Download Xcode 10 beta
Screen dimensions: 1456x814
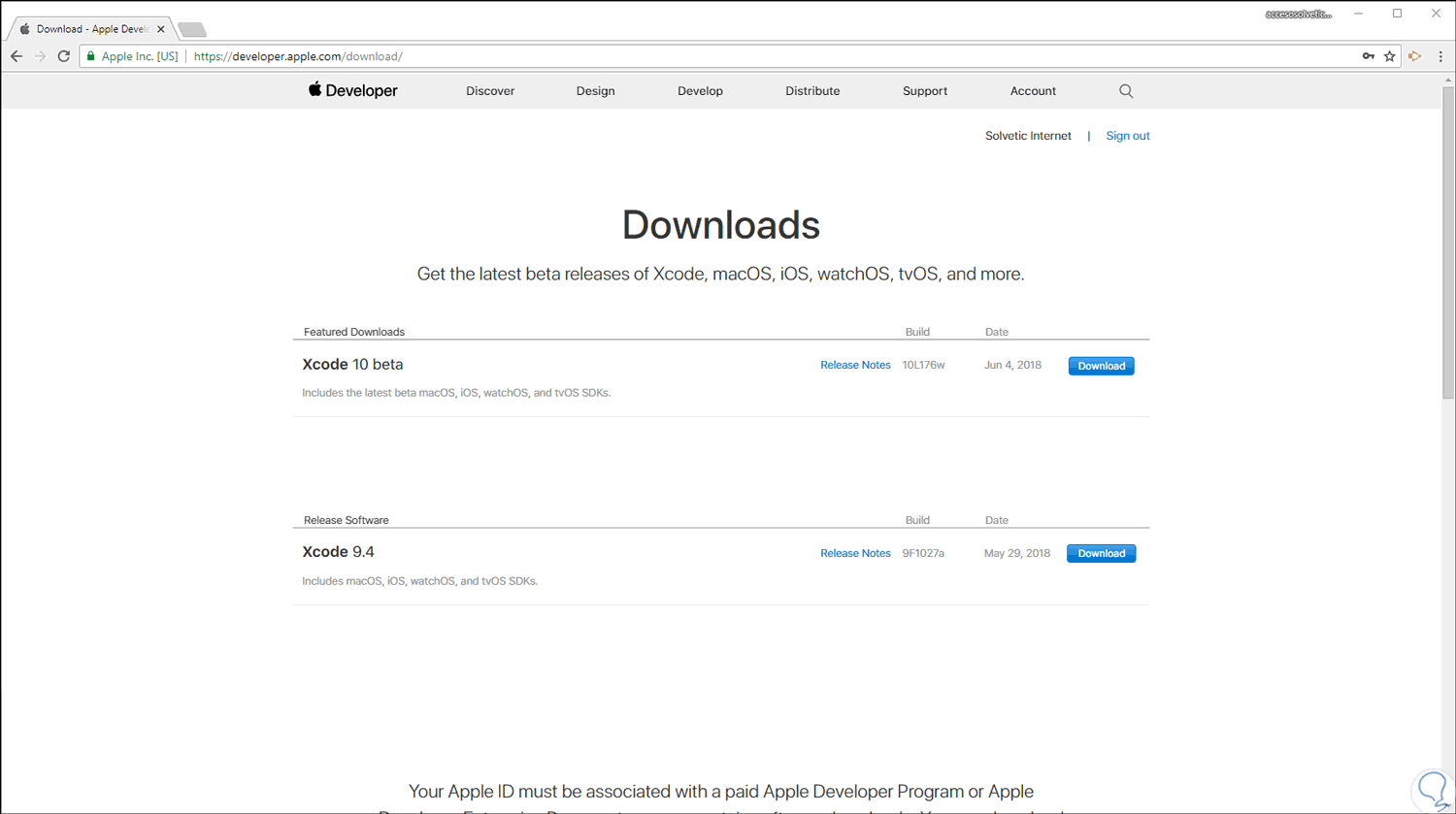pos(1102,366)
